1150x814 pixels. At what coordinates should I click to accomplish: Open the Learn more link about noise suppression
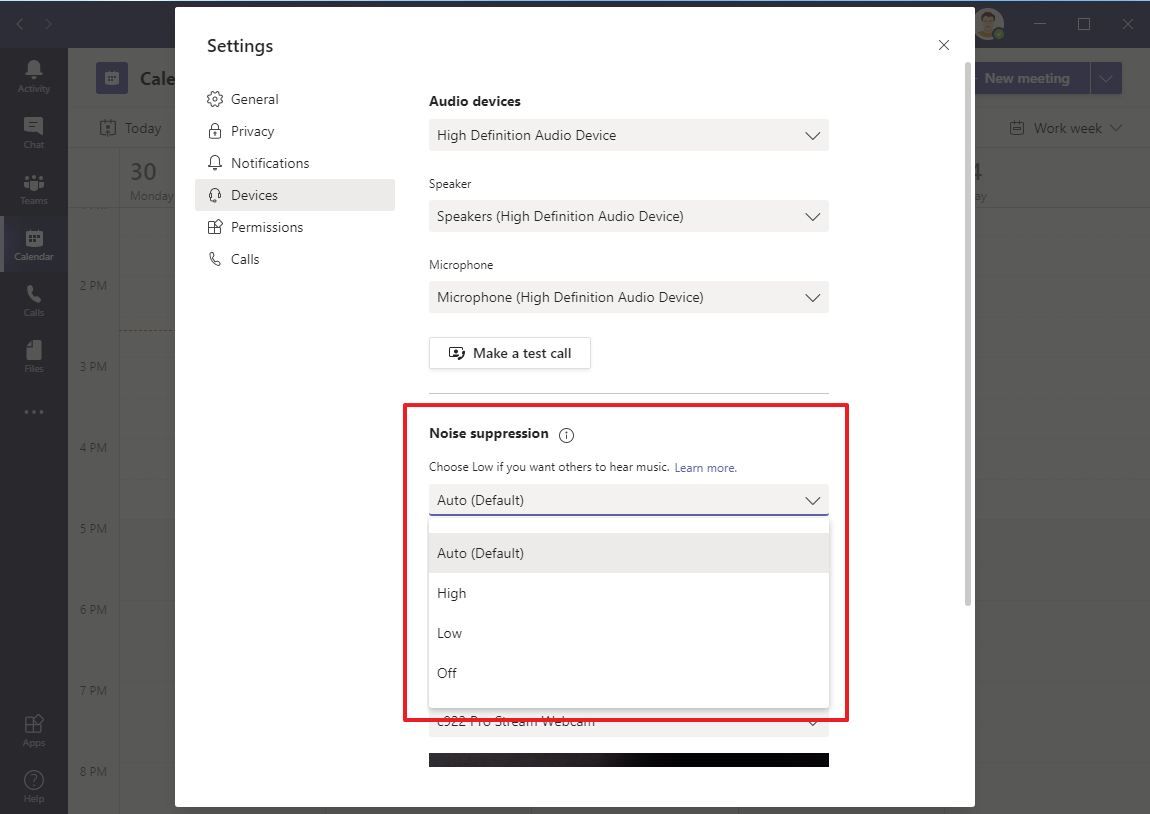point(705,467)
